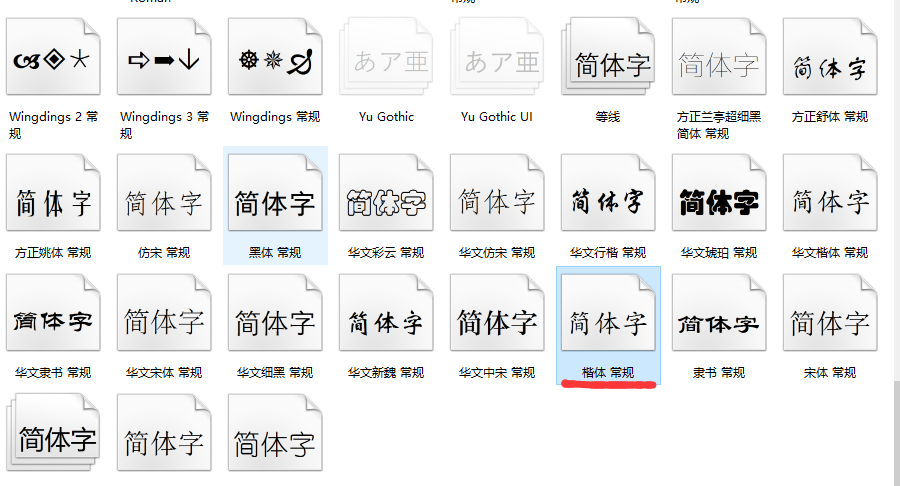This screenshot has height=486, width=900.
Task: Click the '楷体 常规' name label
Action: (x=608, y=372)
